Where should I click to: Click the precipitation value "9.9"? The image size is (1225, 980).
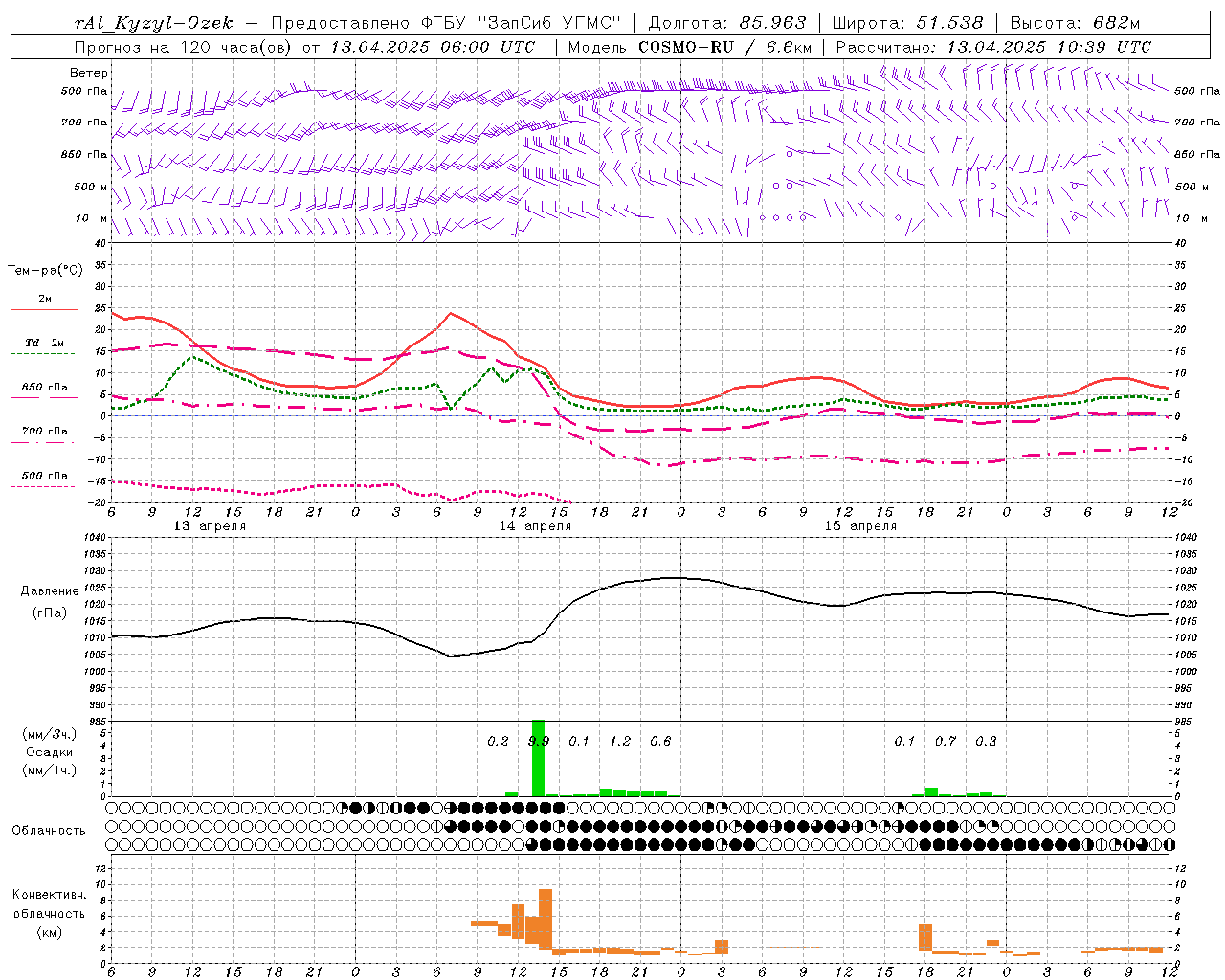pyautogui.click(x=539, y=741)
